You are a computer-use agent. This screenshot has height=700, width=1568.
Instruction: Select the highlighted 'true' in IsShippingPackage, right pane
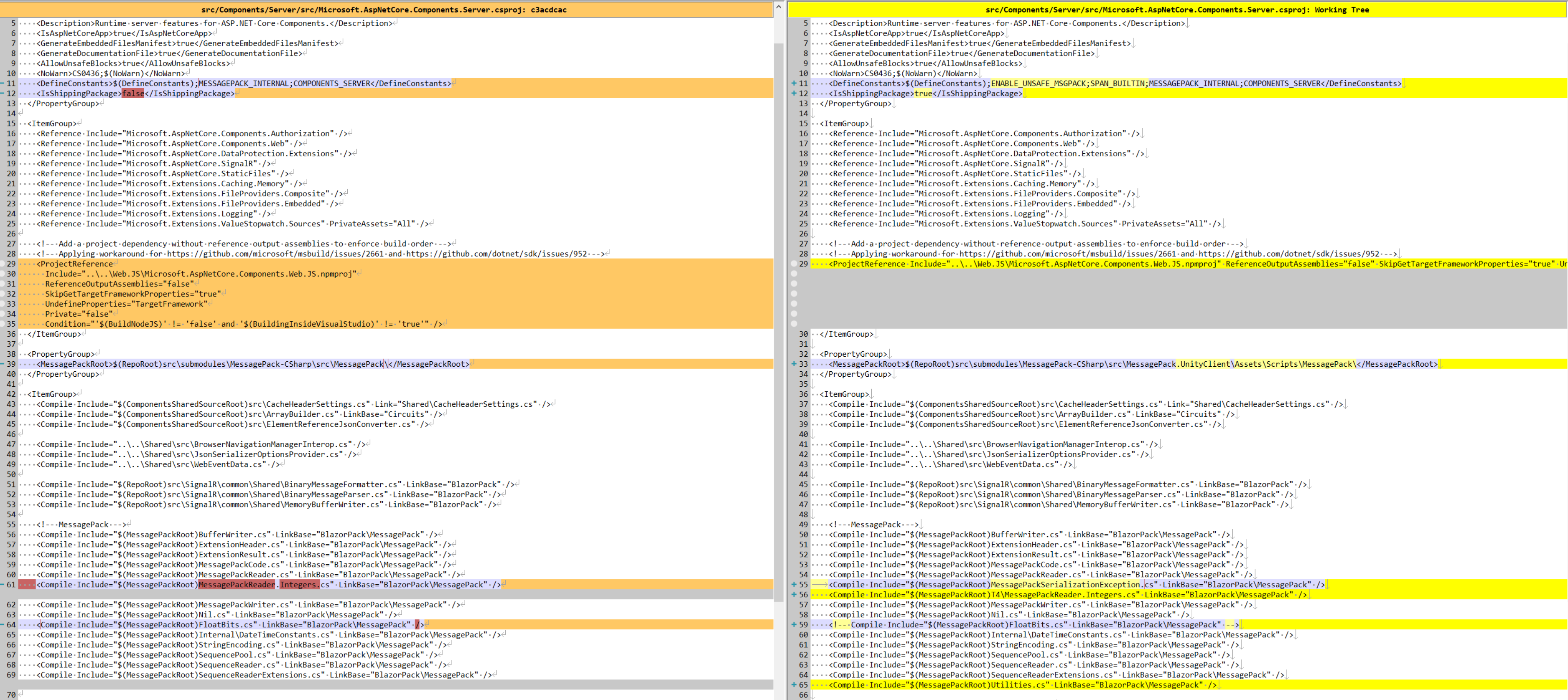[923, 93]
